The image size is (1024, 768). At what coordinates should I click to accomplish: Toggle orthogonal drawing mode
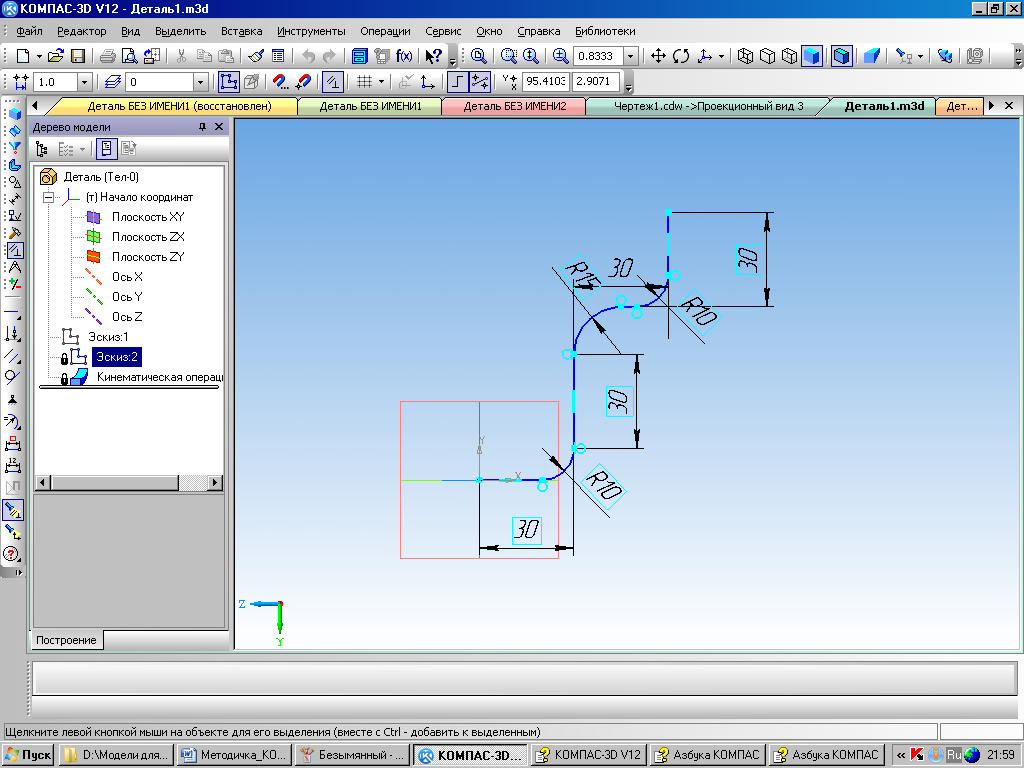pos(458,82)
